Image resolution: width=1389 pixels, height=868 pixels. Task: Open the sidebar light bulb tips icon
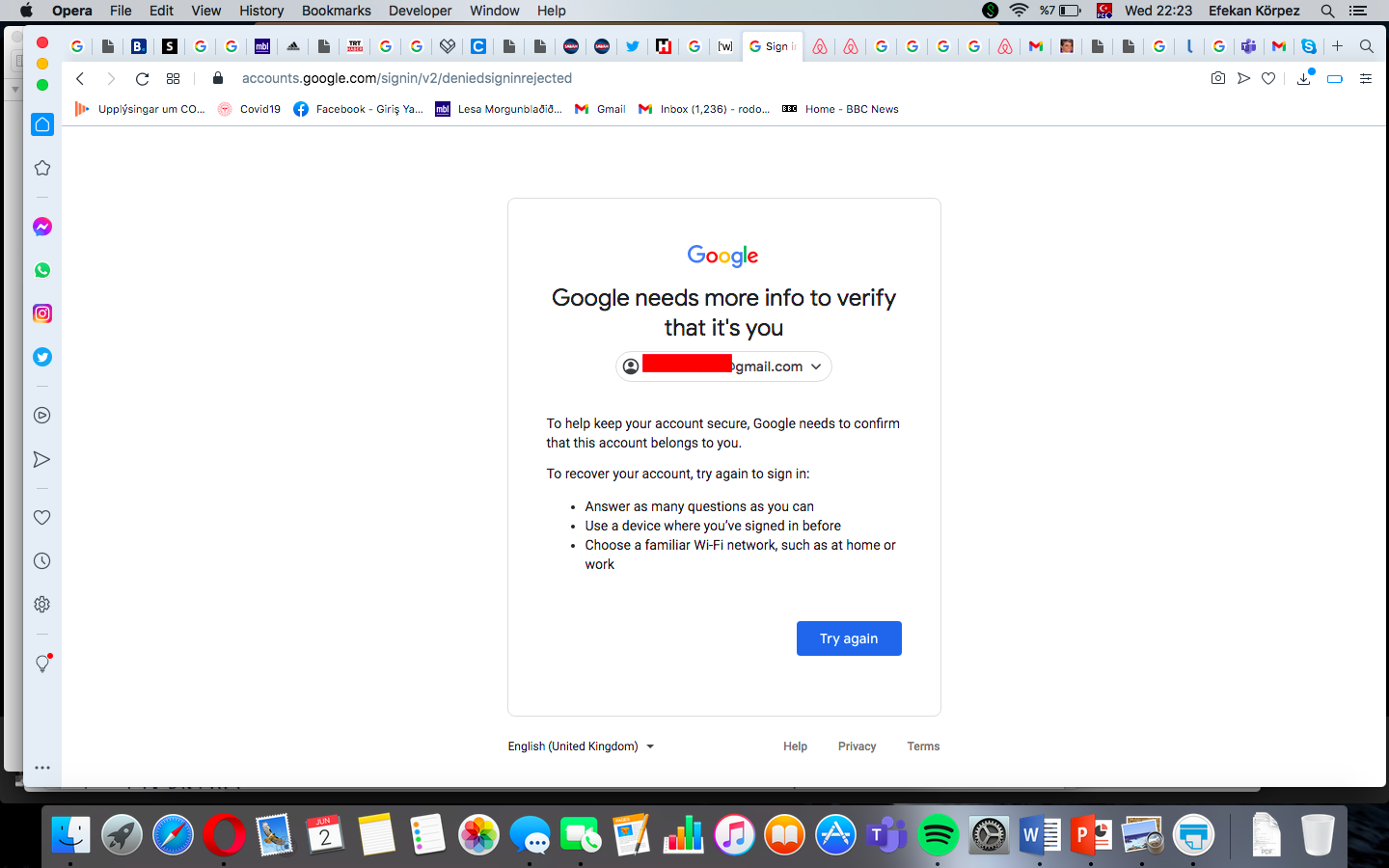tap(42, 664)
